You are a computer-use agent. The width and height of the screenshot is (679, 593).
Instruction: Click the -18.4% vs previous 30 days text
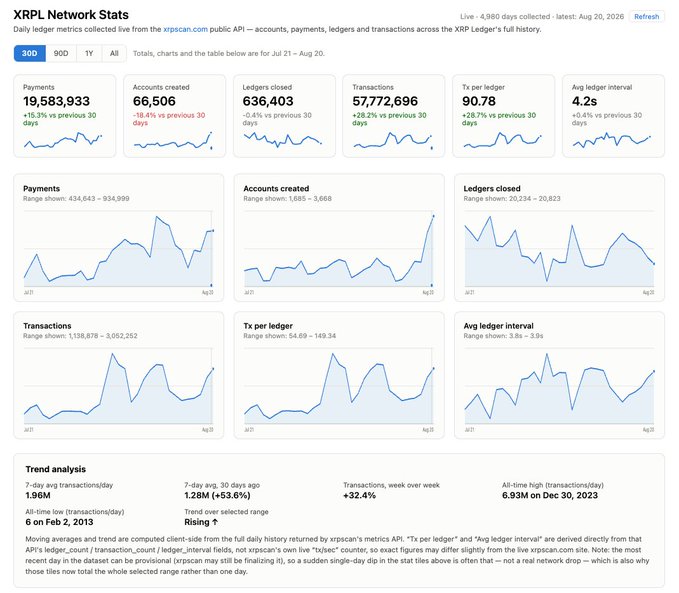point(169,119)
